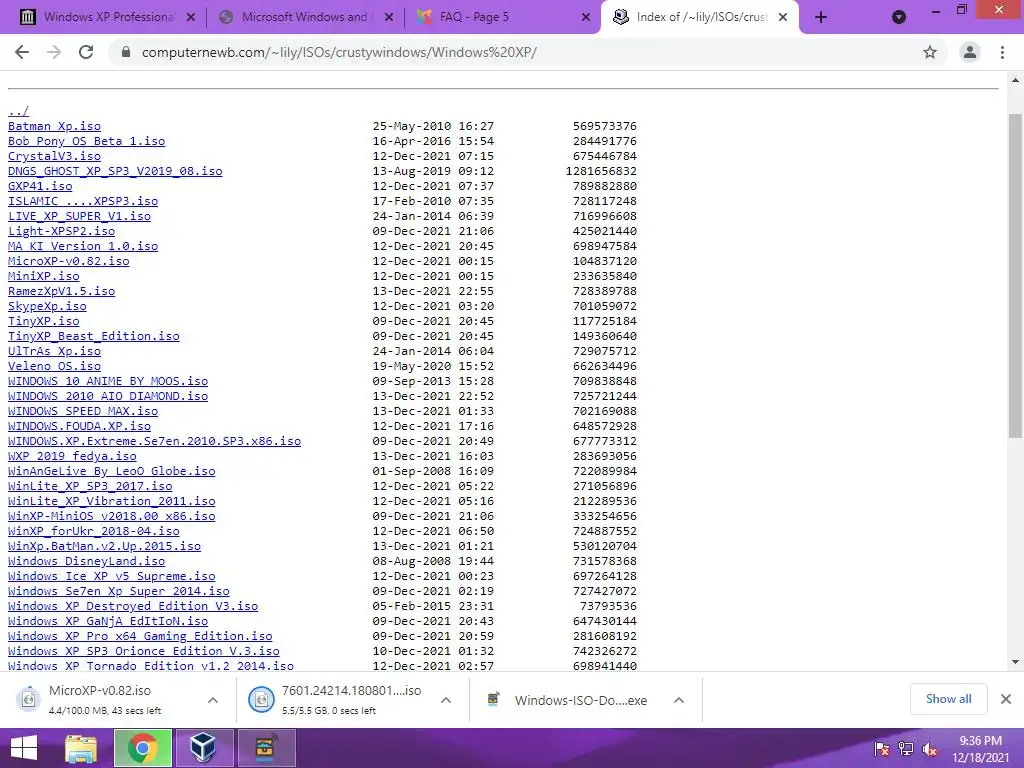
Task: Expand options for 7601.24214 ISO download
Action: [x=446, y=700]
